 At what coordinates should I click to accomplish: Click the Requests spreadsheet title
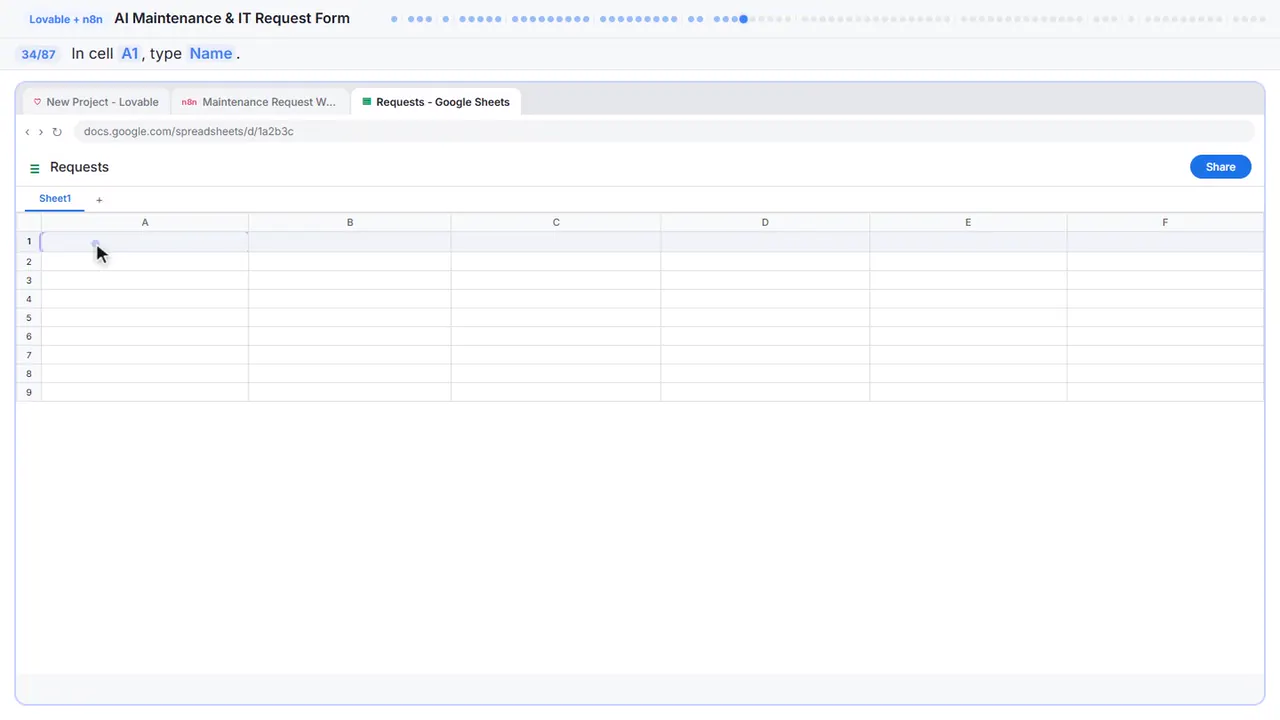click(x=79, y=167)
